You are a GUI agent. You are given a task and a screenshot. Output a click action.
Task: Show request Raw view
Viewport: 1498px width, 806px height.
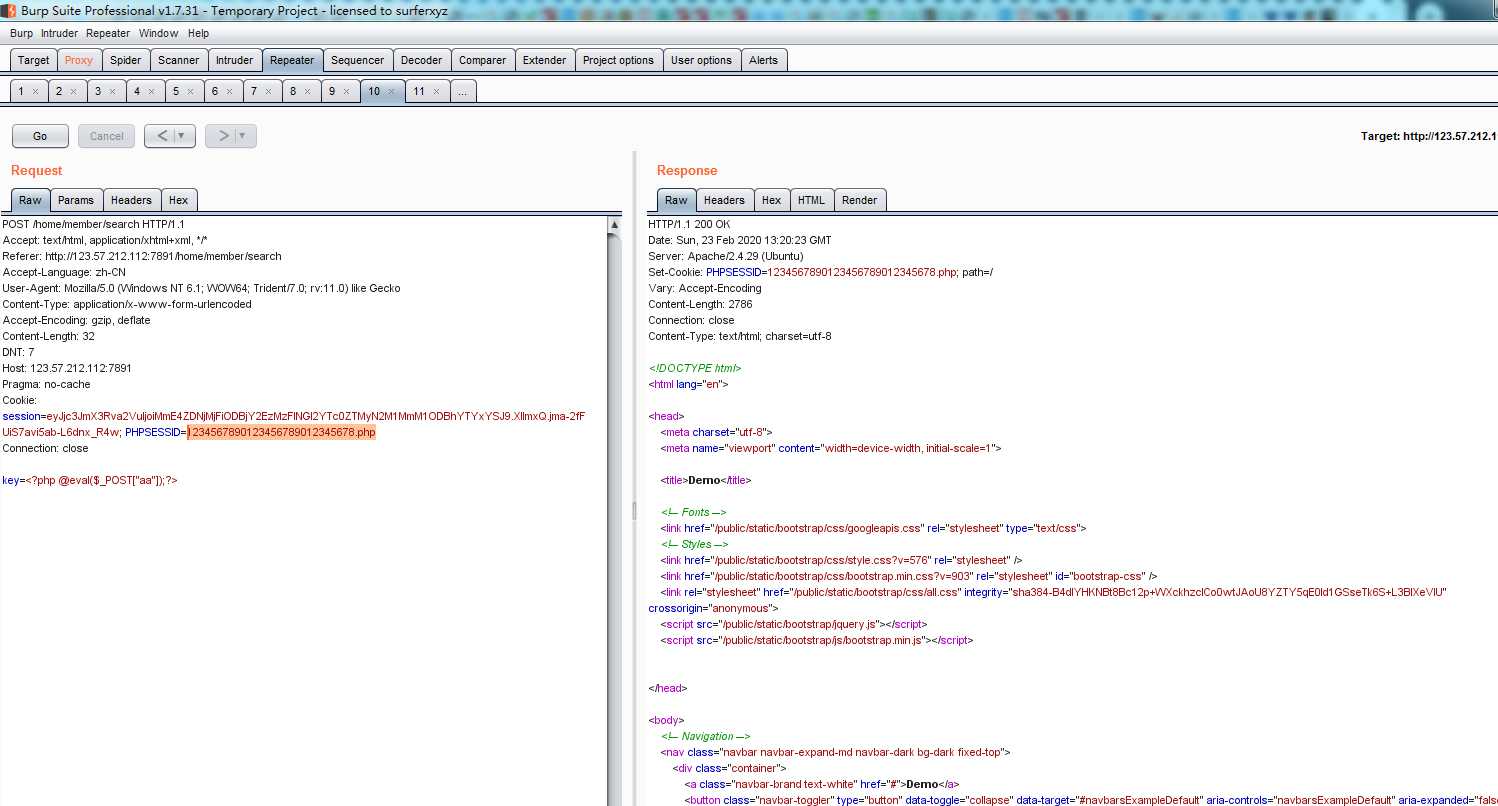[x=30, y=200]
